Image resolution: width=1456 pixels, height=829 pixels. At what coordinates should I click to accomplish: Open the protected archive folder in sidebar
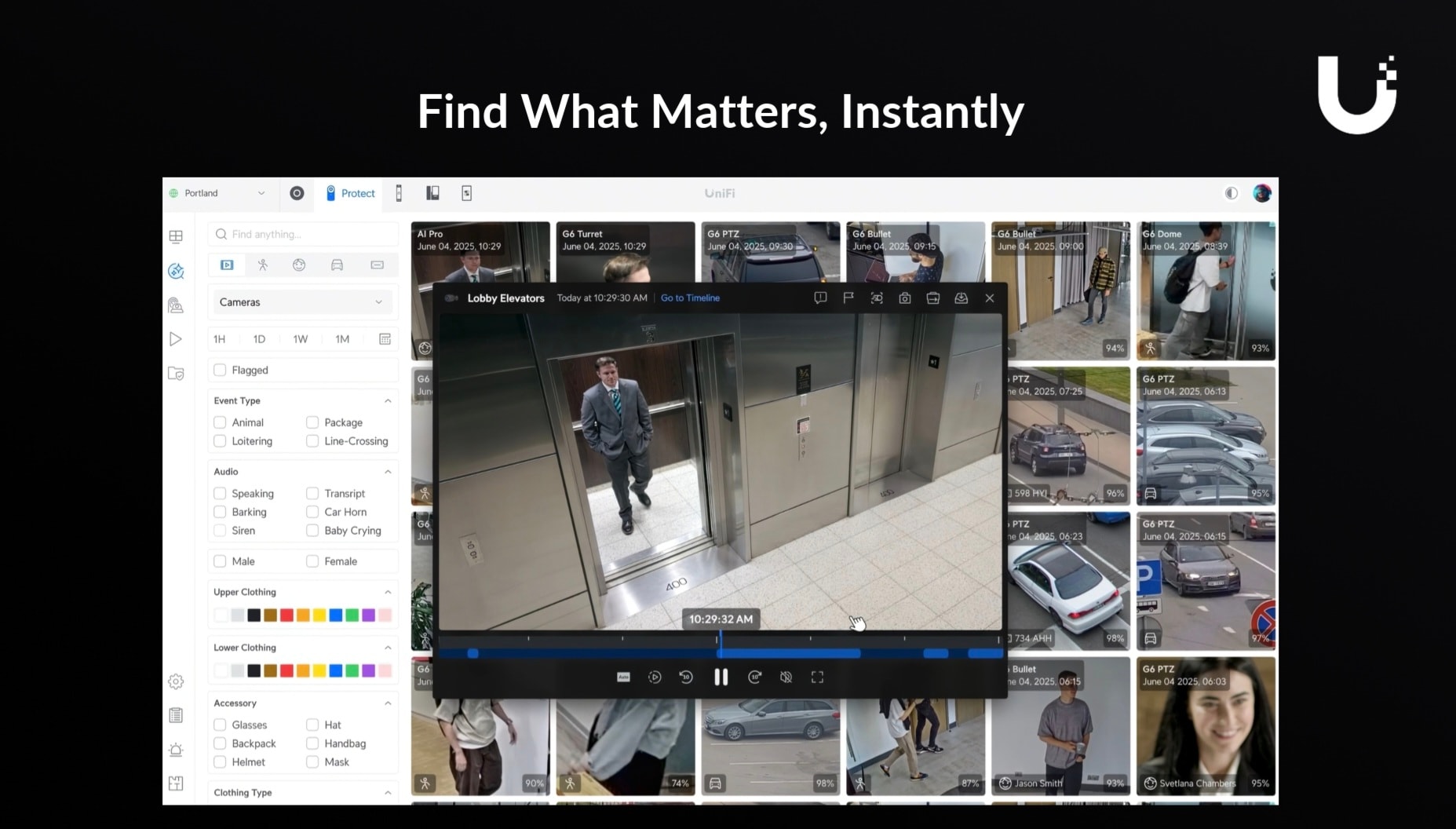(176, 374)
